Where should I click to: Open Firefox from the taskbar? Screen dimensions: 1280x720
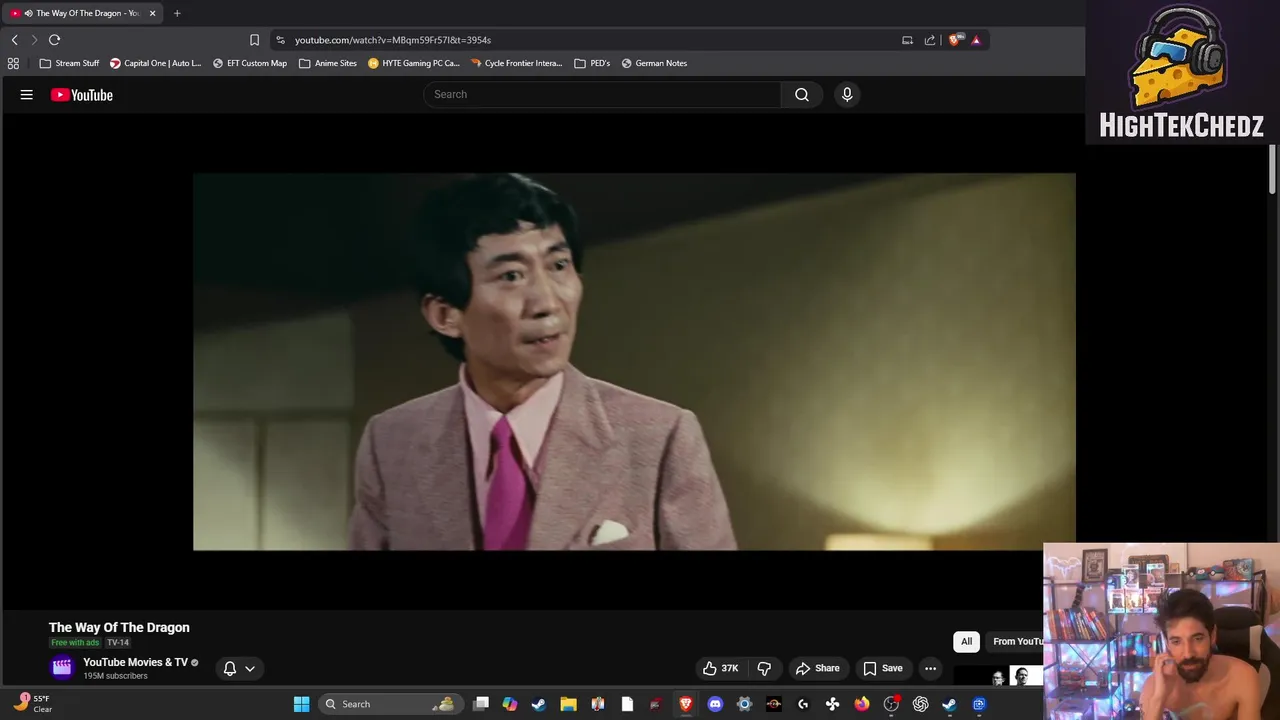pos(862,704)
